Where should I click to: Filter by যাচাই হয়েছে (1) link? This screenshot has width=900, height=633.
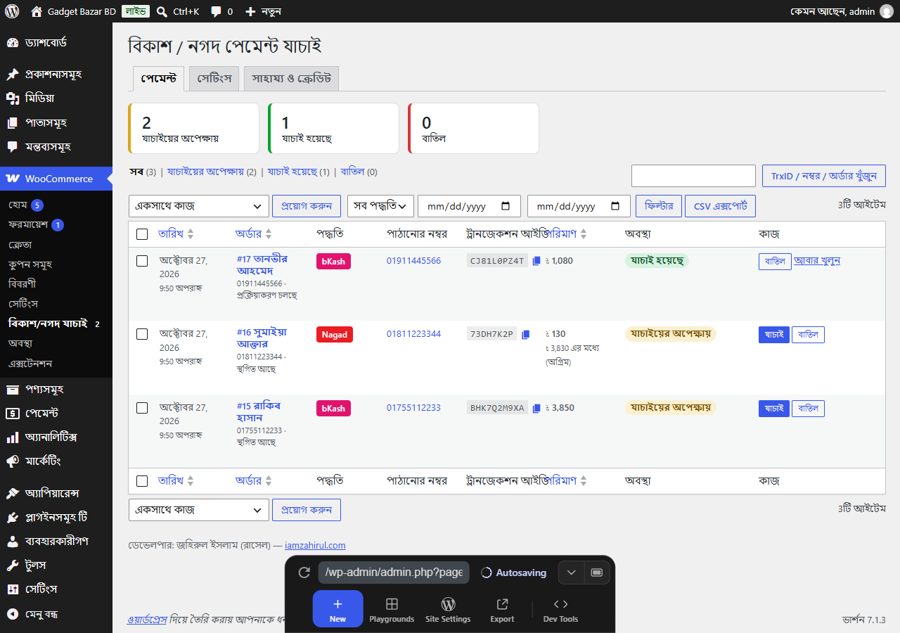[x=298, y=172]
